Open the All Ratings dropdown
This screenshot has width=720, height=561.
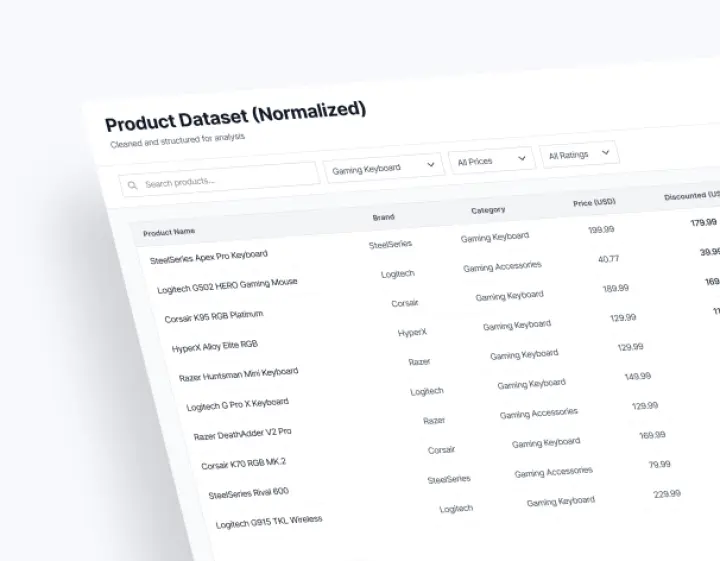coord(579,154)
